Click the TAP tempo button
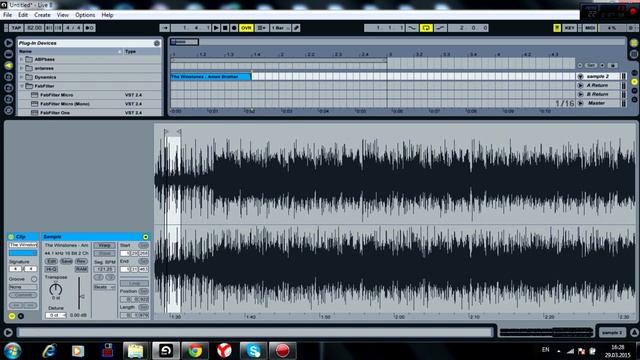Viewport: 640px width, 360px height. click(16, 28)
